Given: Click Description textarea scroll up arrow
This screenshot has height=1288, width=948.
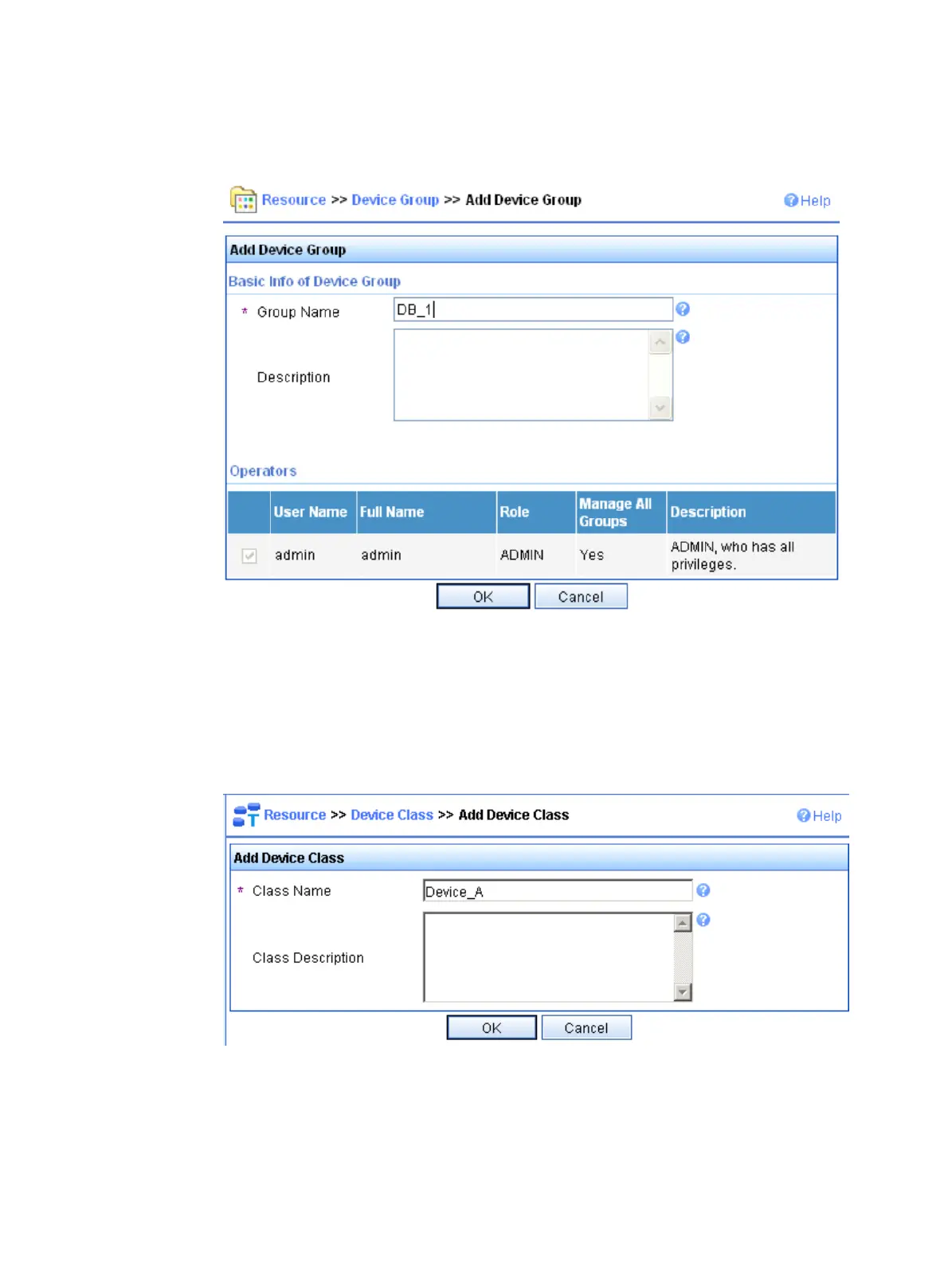Looking at the screenshot, I should 660,342.
